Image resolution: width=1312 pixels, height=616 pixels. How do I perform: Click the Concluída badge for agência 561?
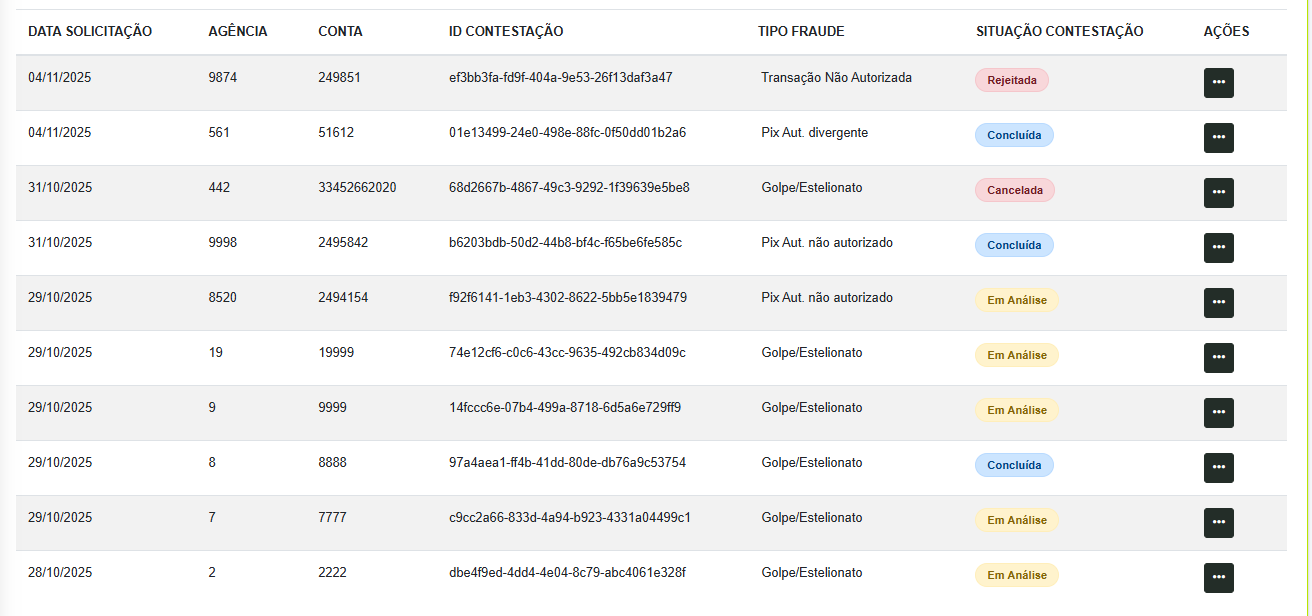point(1014,135)
